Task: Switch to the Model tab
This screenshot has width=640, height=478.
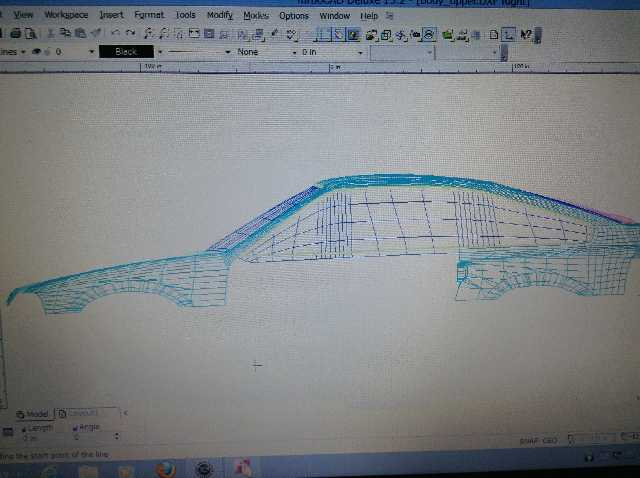Action: click(33, 413)
